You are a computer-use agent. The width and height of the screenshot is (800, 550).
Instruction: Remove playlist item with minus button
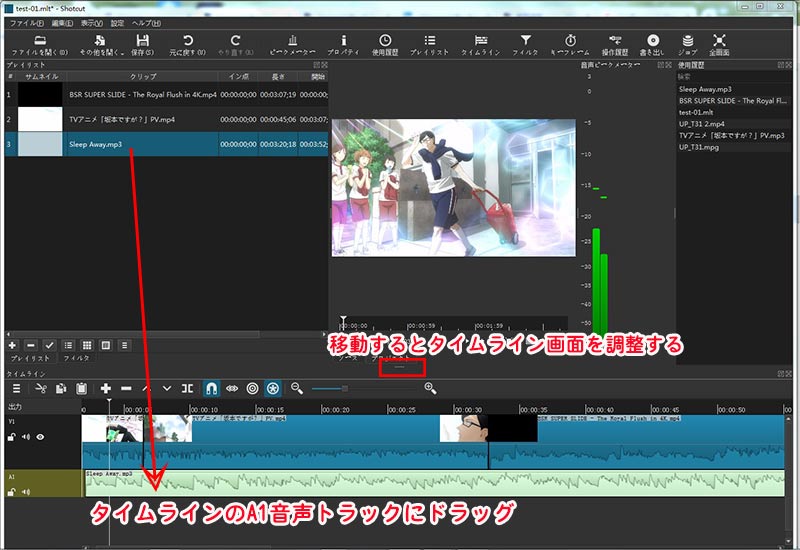click(x=31, y=345)
